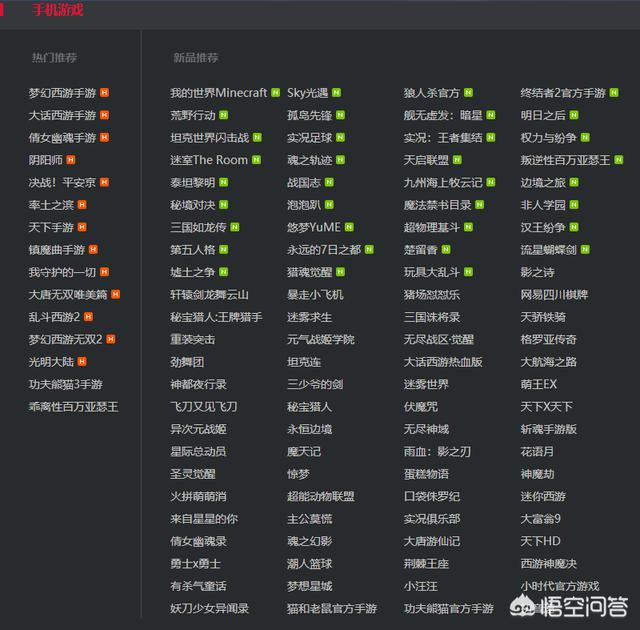Image resolution: width=640 pixels, height=630 pixels.
Task: Click the new badge beside 流星蝴蝶剑
Action: [x=585, y=249]
